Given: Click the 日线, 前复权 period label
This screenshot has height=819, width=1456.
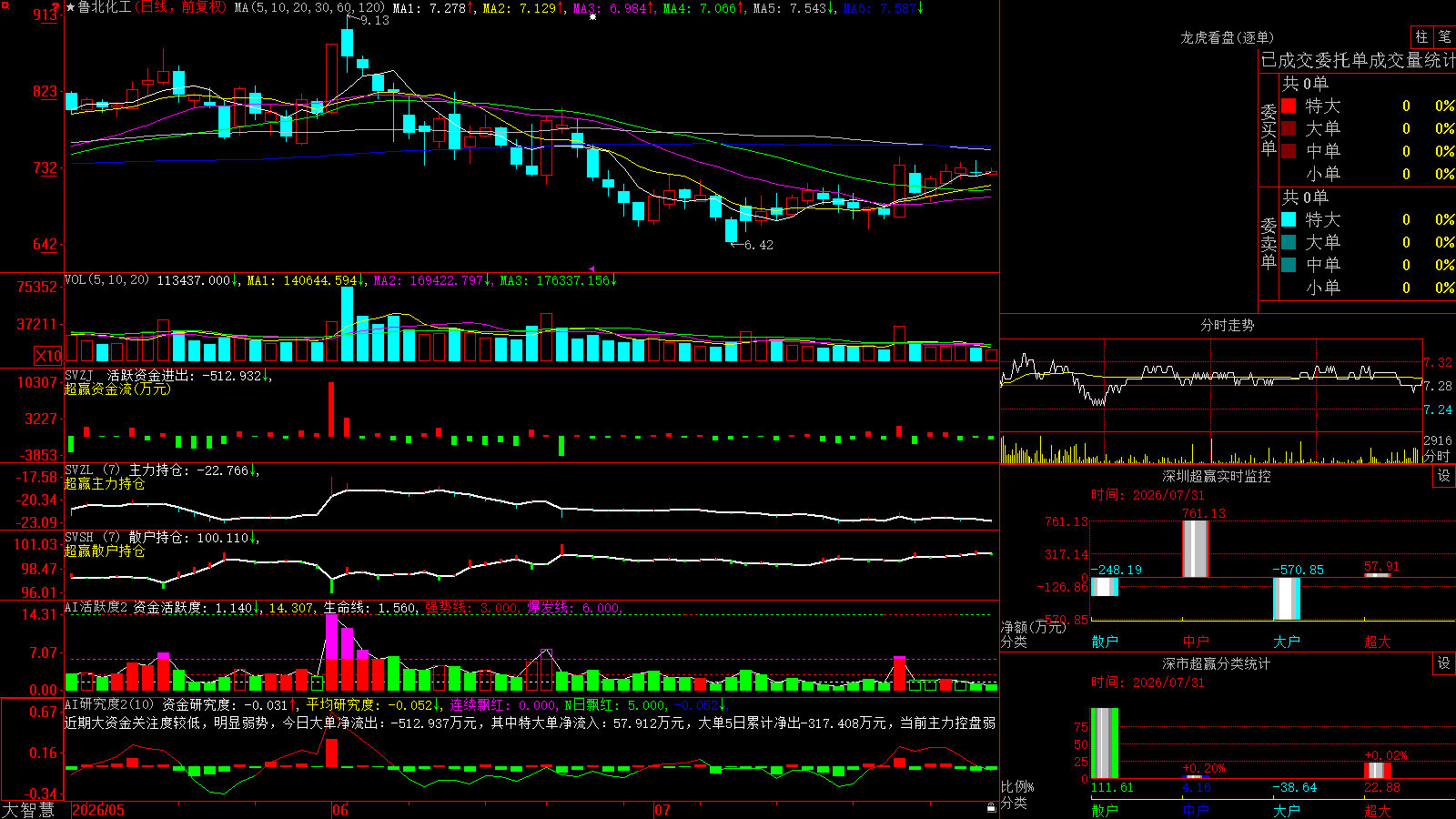Looking at the screenshot, I should click(x=181, y=7).
